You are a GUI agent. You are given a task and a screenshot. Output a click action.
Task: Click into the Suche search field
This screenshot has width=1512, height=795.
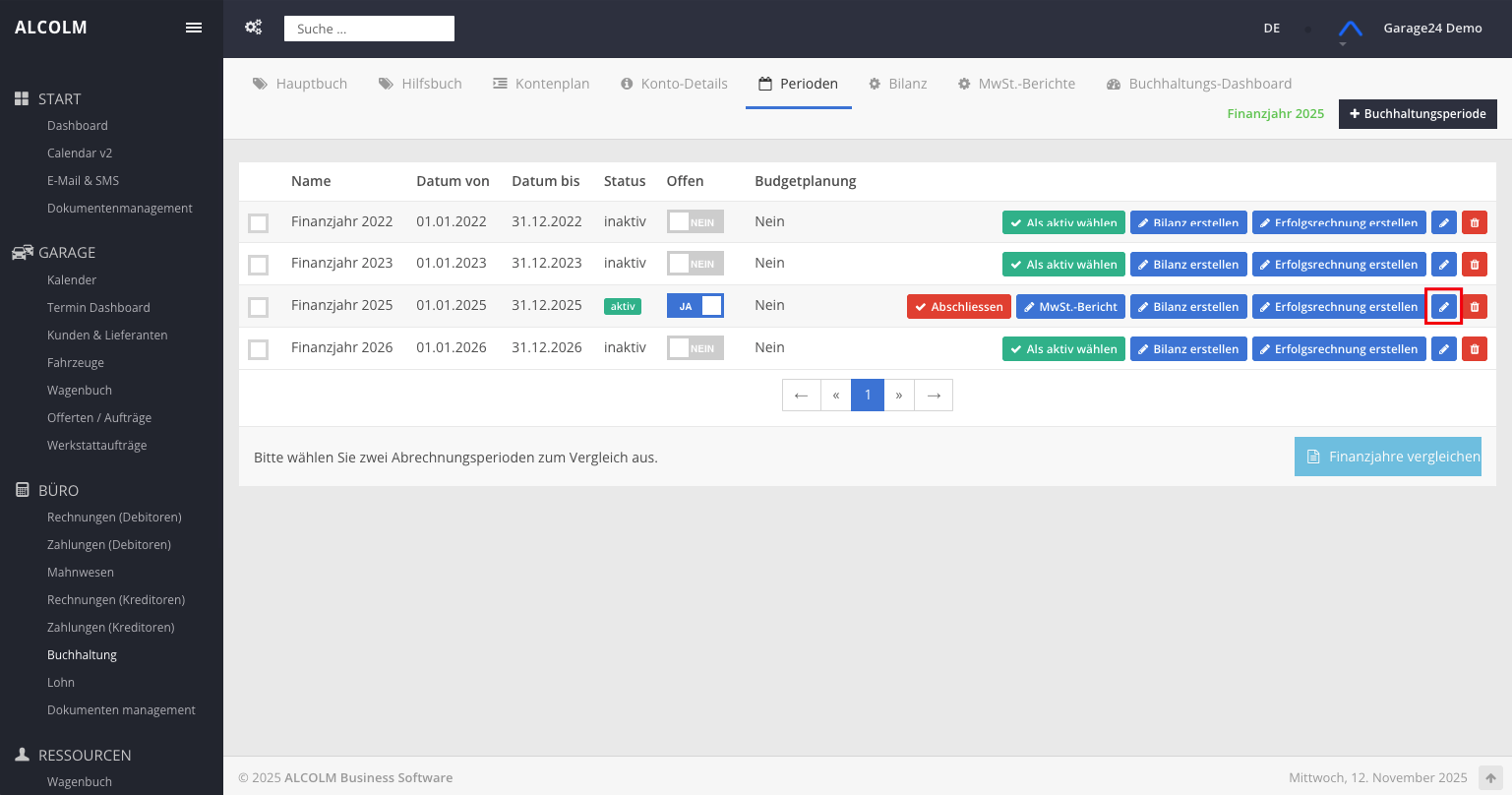[x=369, y=29]
